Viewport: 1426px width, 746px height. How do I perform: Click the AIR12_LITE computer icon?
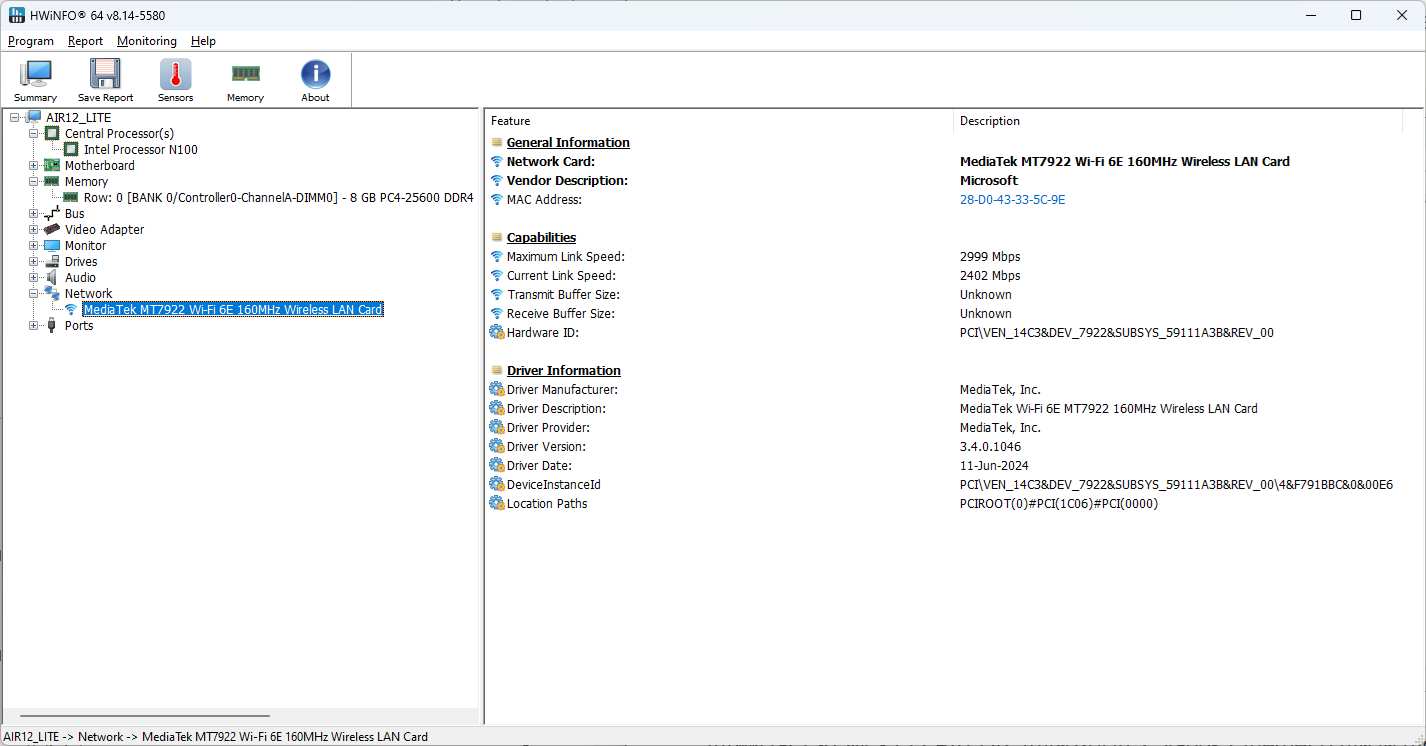tap(34, 118)
